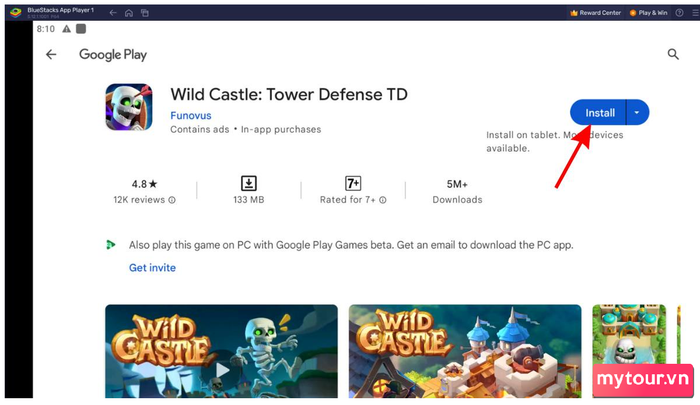The image size is (700, 405).
Task: Go back using the Google Play back arrow
Action: pyautogui.click(x=51, y=54)
